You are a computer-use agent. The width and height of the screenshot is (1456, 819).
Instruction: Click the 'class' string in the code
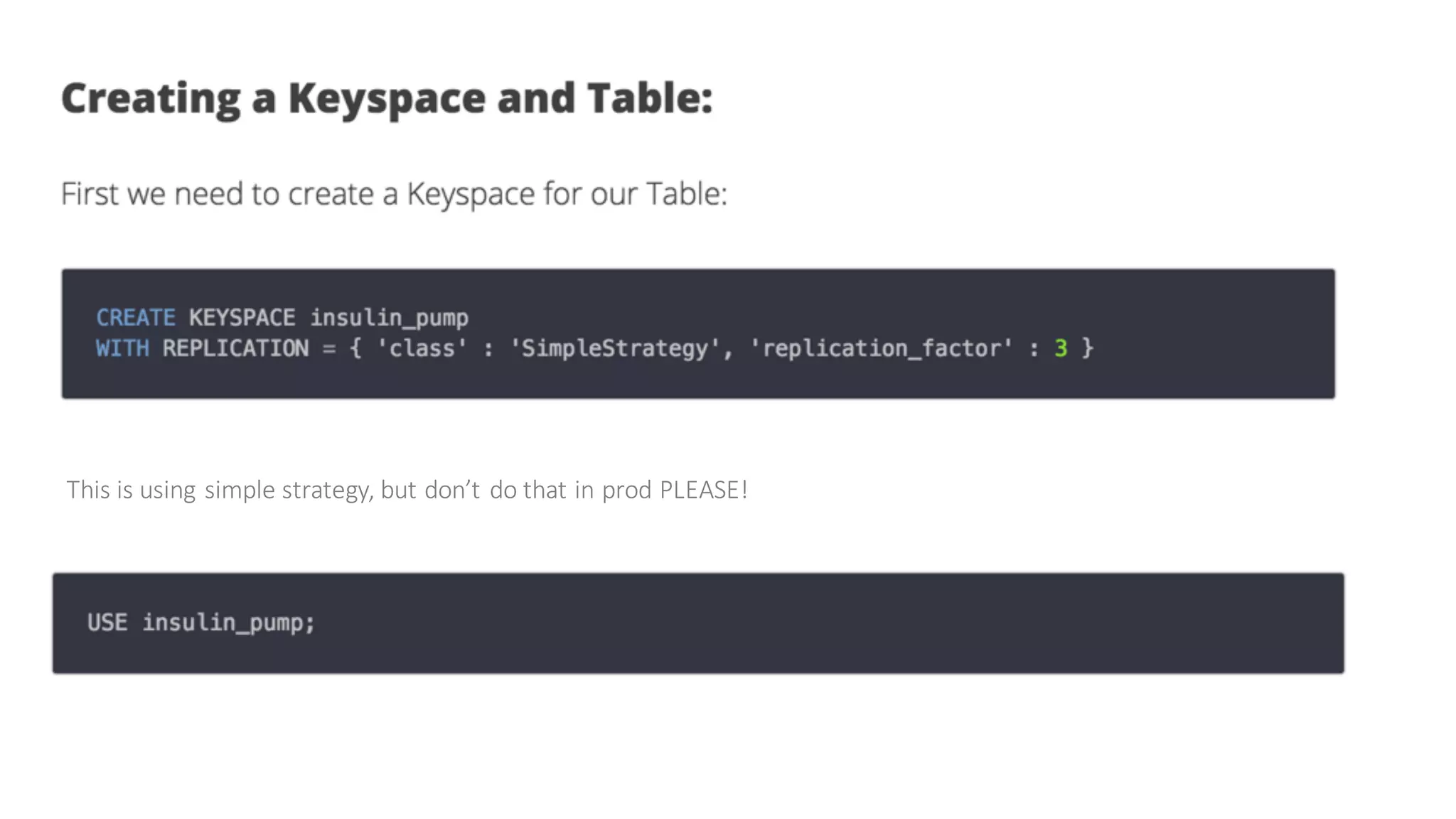(x=422, y=348)
